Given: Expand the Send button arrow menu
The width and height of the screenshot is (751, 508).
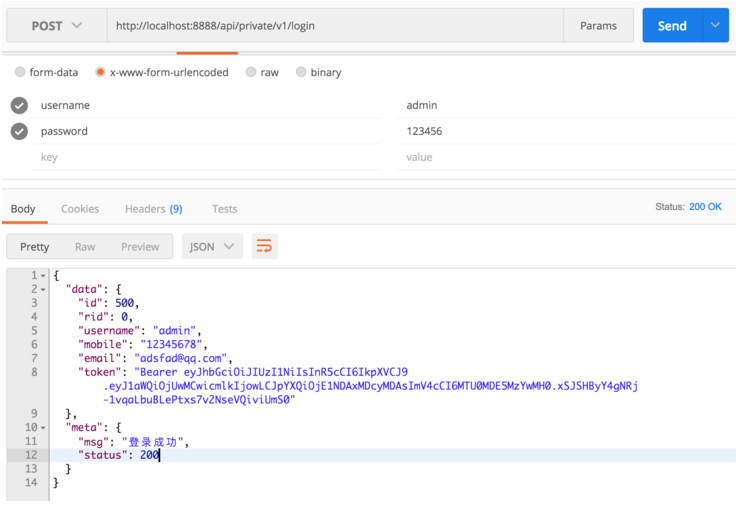Looking at the screenshot, I should pos(715,26).
